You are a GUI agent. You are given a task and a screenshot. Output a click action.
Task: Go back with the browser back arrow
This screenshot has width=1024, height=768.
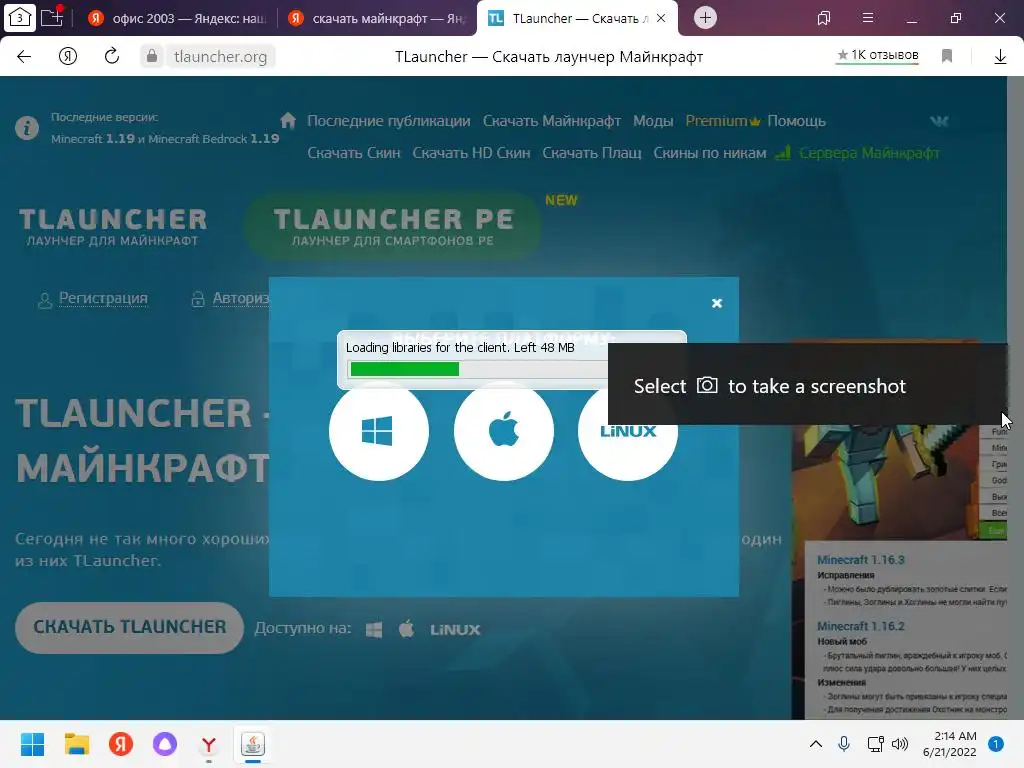tap(24, 57)
